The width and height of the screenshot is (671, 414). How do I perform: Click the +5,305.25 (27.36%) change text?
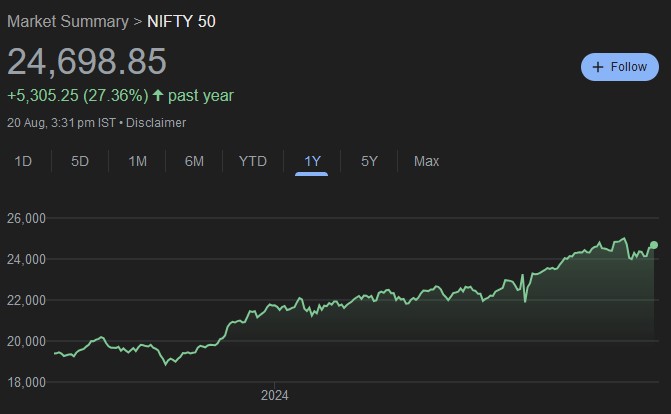78,95
